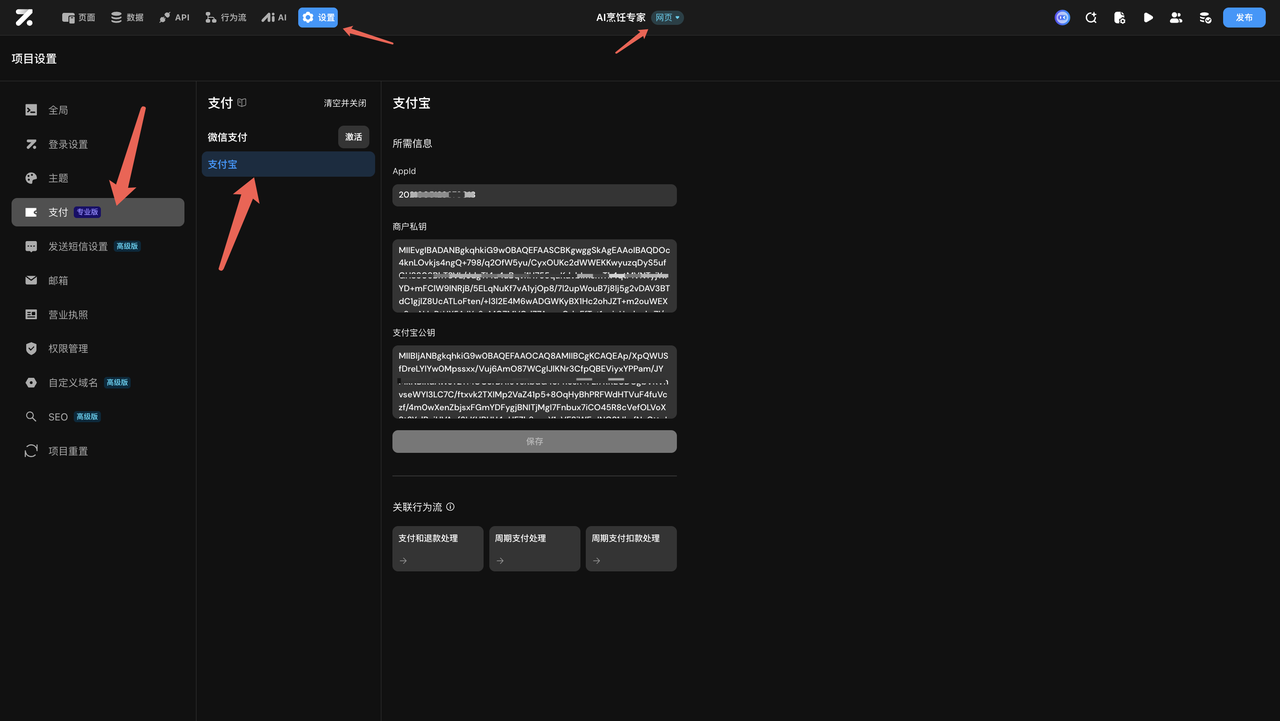1280x721 pixels.
Task: Select 登录设置 in sidebar
Action: pyautogui.click(x=98, y=144)
